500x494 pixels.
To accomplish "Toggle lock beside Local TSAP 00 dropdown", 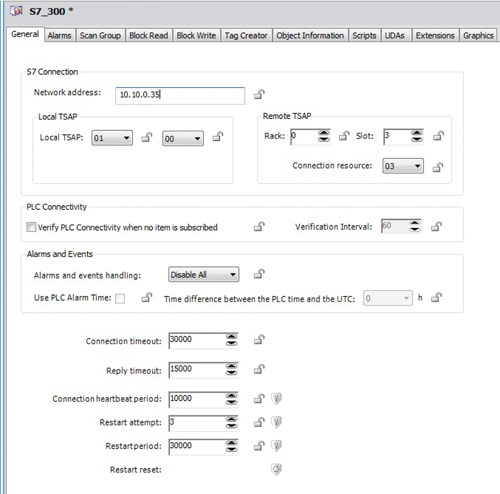I will [218, 136].
